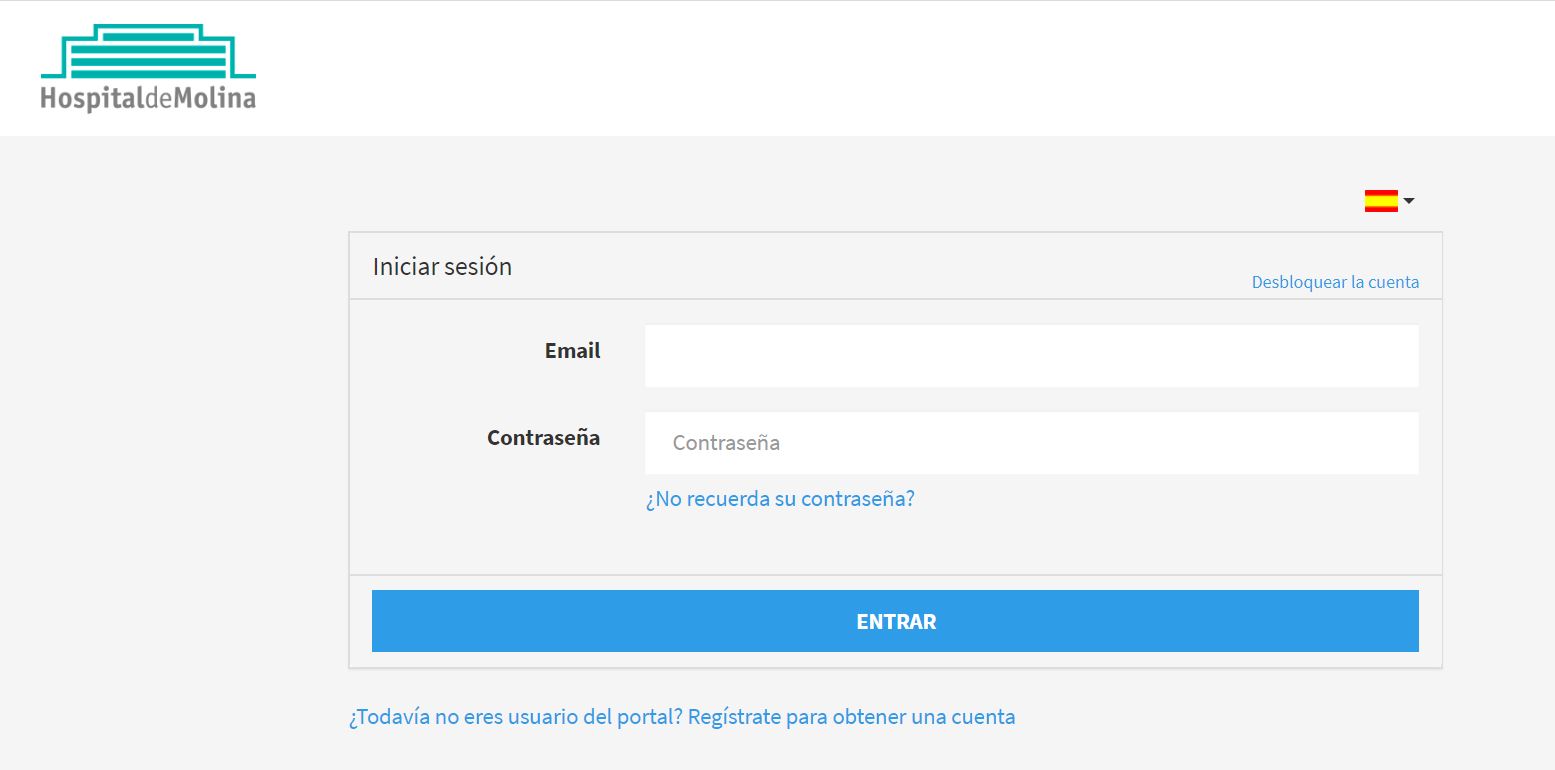Select the Iniciar sesión panel heading

(442, 267)
